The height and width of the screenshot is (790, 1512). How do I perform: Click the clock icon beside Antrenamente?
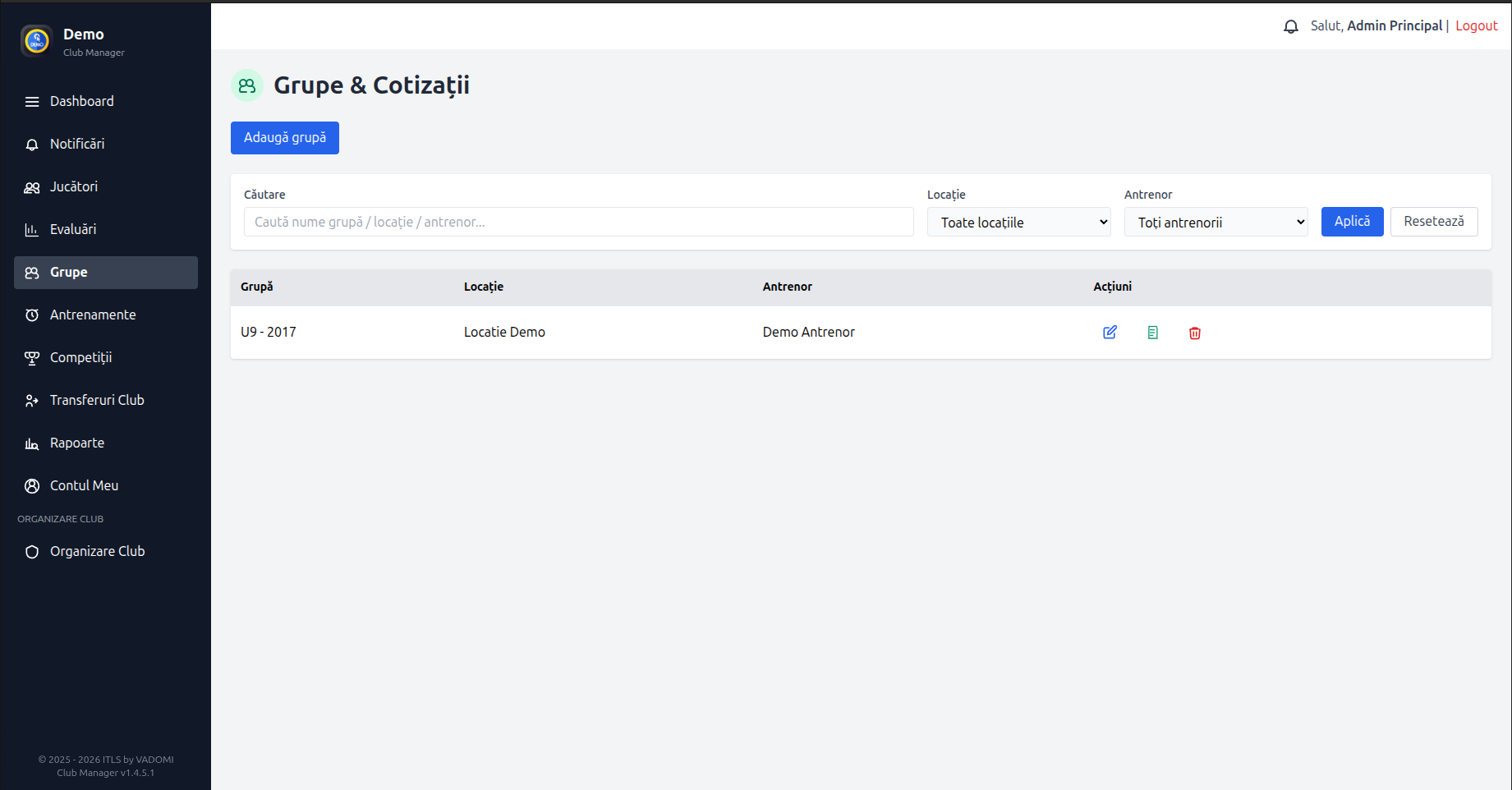pyautogui.click(x=32, y=315)
